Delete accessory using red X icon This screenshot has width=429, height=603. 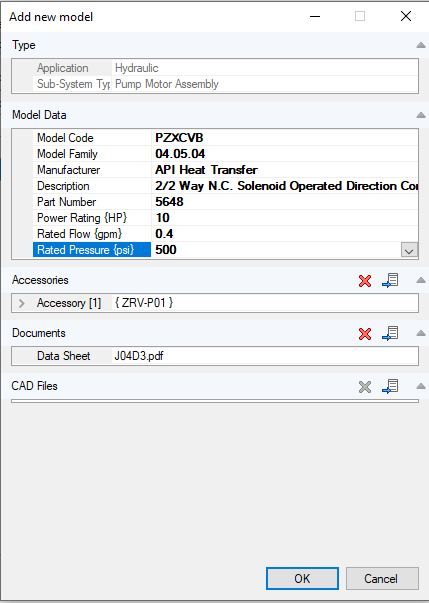(365, 281)
